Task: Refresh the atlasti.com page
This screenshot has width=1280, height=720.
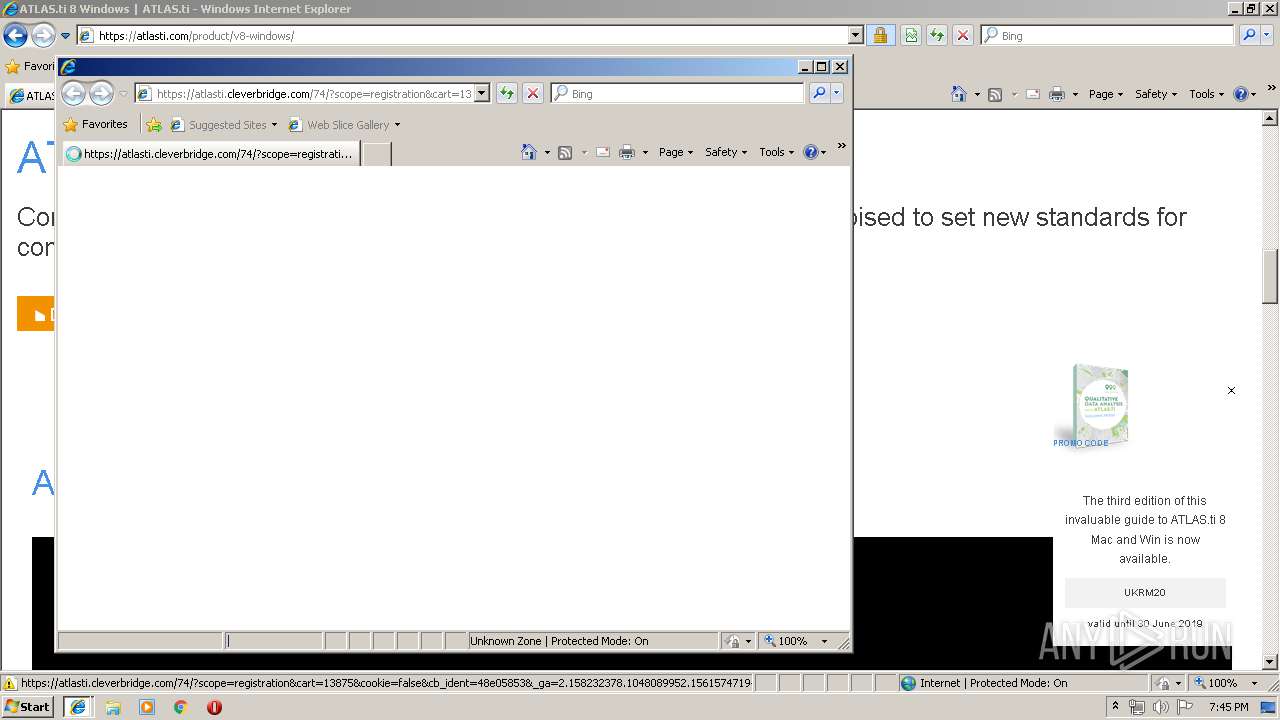Action: 937,35
